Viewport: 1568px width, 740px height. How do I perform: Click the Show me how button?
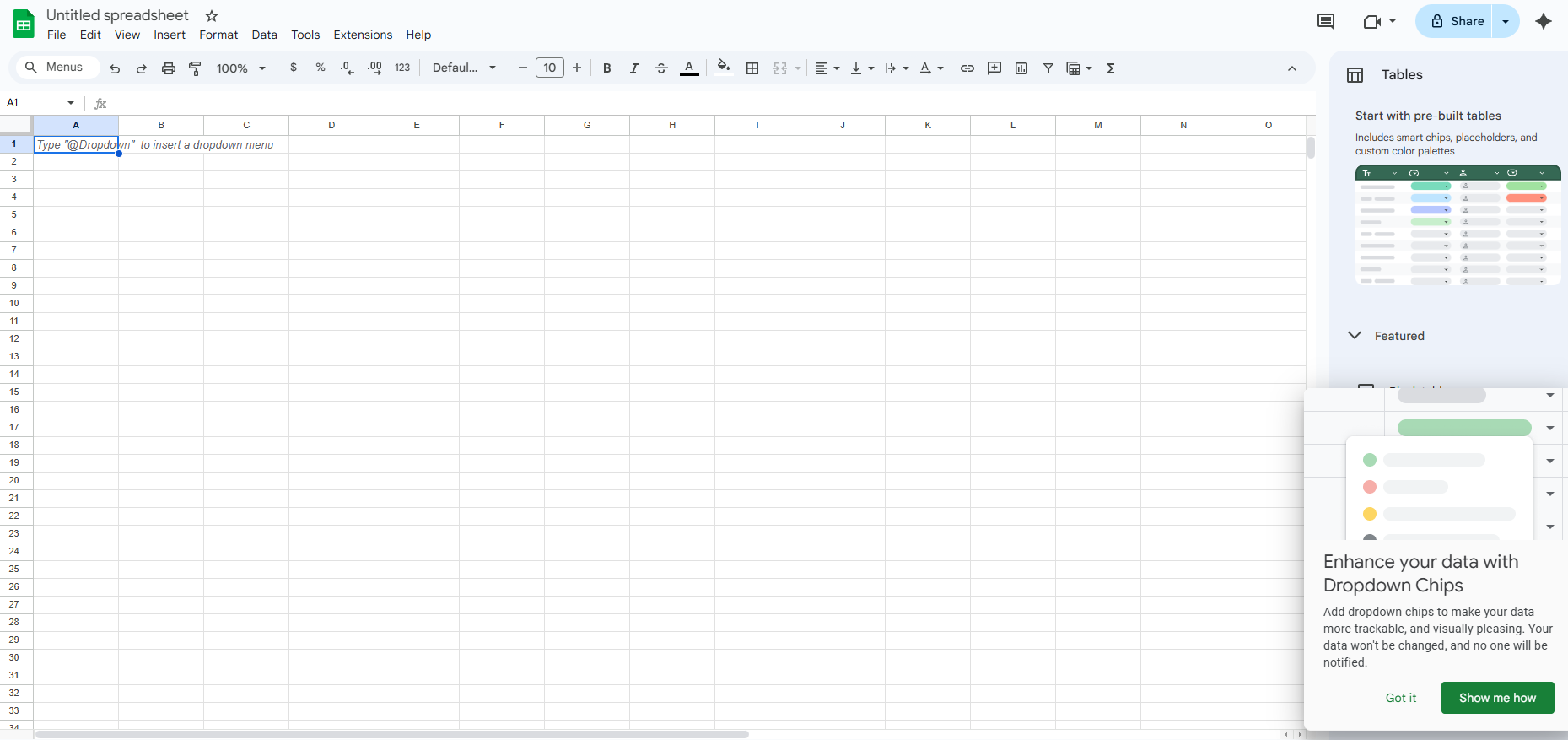[x=1497, y=698]
